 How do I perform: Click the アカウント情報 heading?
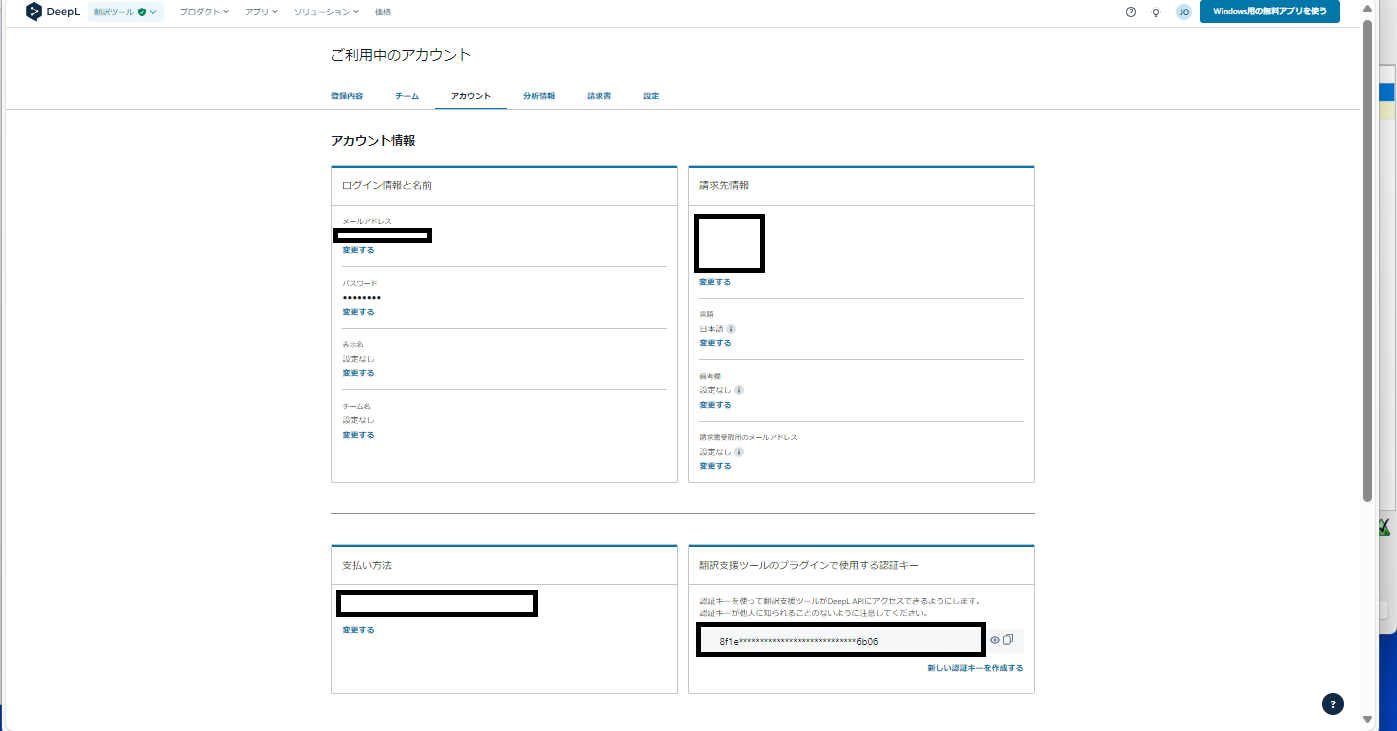(x=373, y=141)
